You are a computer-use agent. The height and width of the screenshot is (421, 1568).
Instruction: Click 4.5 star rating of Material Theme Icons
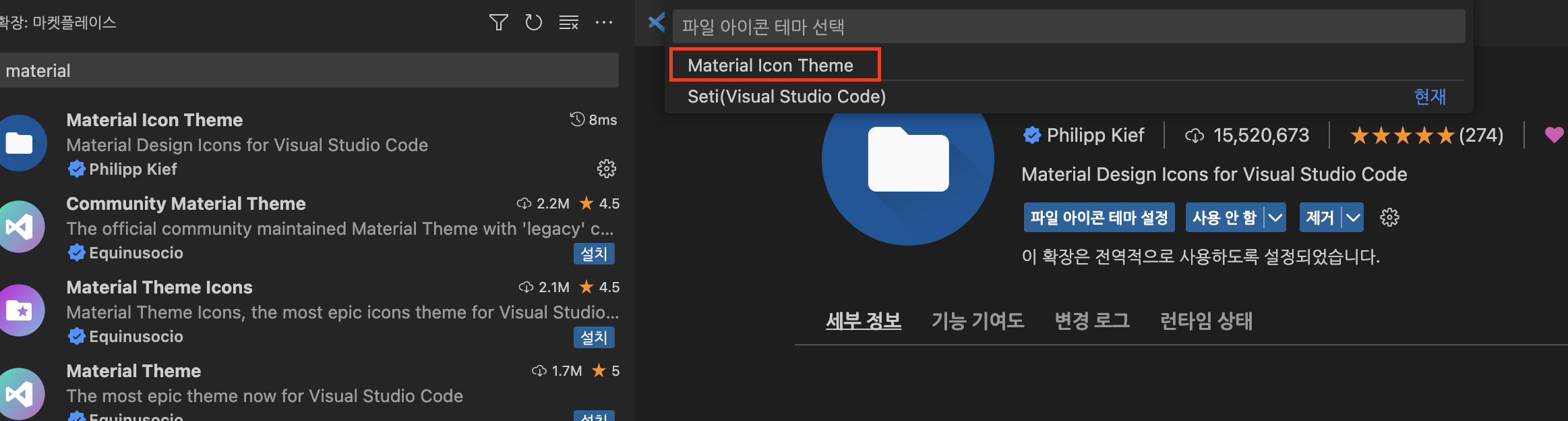point(599,287)
